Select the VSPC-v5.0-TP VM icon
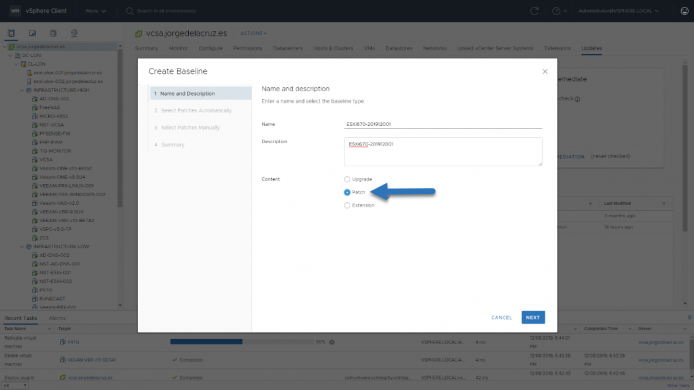694x390 pixels. point(35,229)
